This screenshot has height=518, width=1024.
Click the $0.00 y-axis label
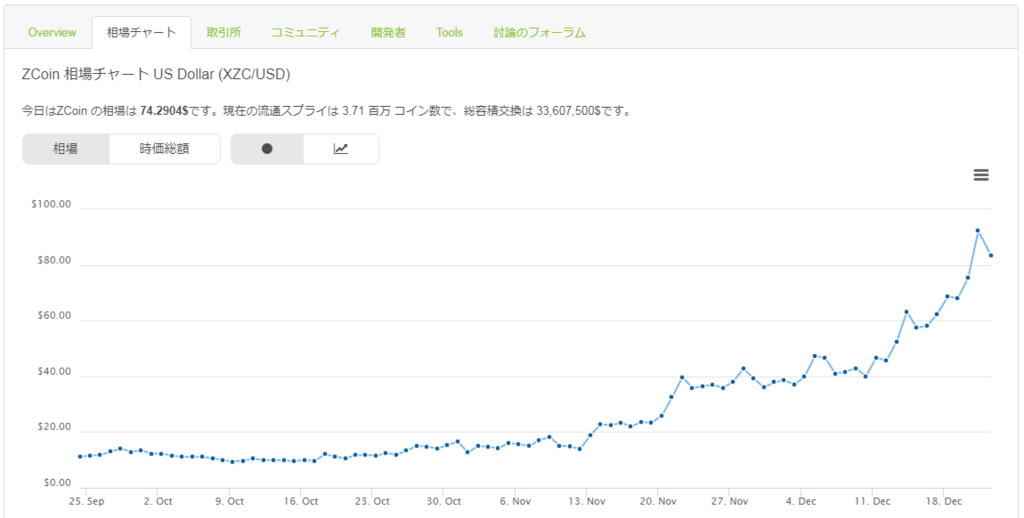55,483
